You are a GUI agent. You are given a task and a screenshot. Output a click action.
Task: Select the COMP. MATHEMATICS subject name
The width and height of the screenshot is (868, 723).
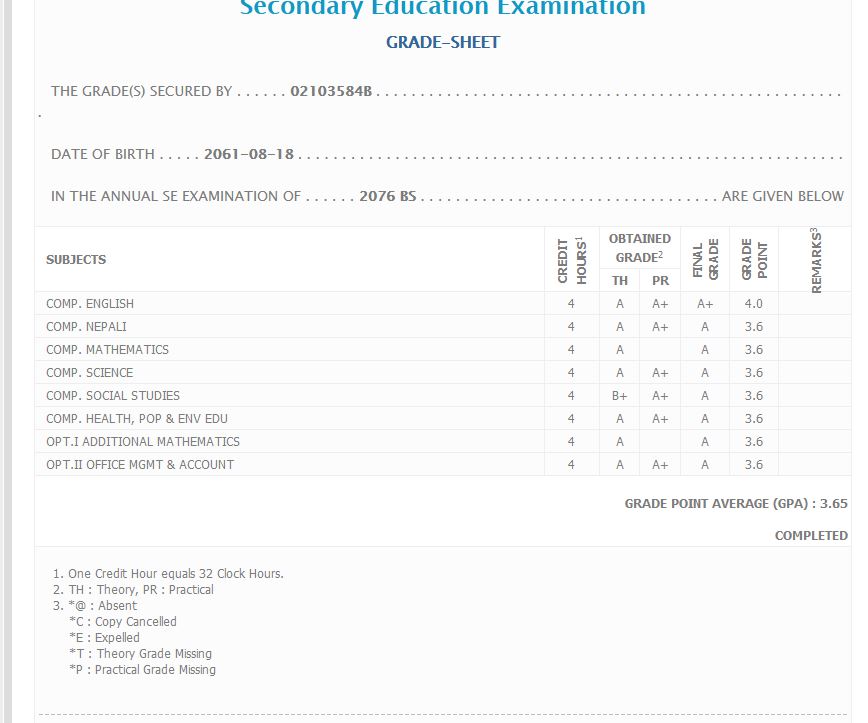(x=107, y=350)
